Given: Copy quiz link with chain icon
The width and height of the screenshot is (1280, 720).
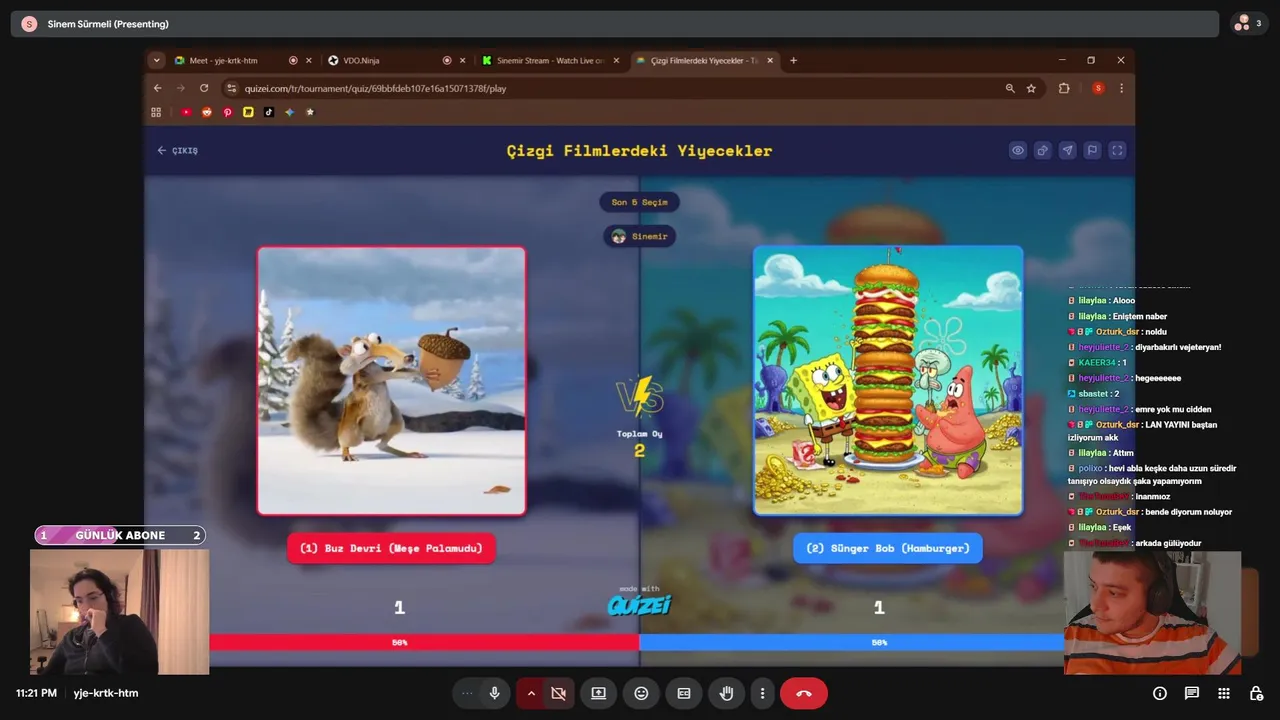Looking at the screenshot, I should [1043, 150].
